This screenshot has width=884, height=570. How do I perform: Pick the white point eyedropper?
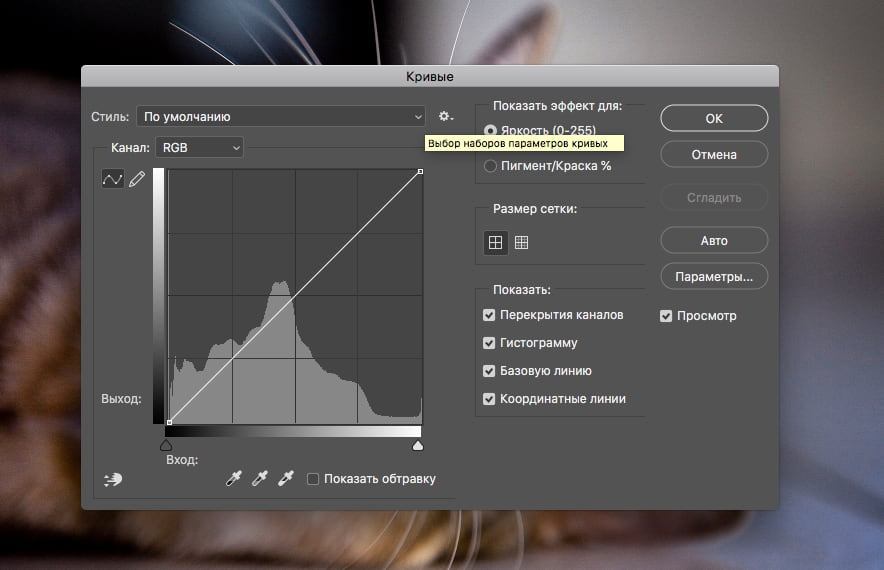pos(285,479)
